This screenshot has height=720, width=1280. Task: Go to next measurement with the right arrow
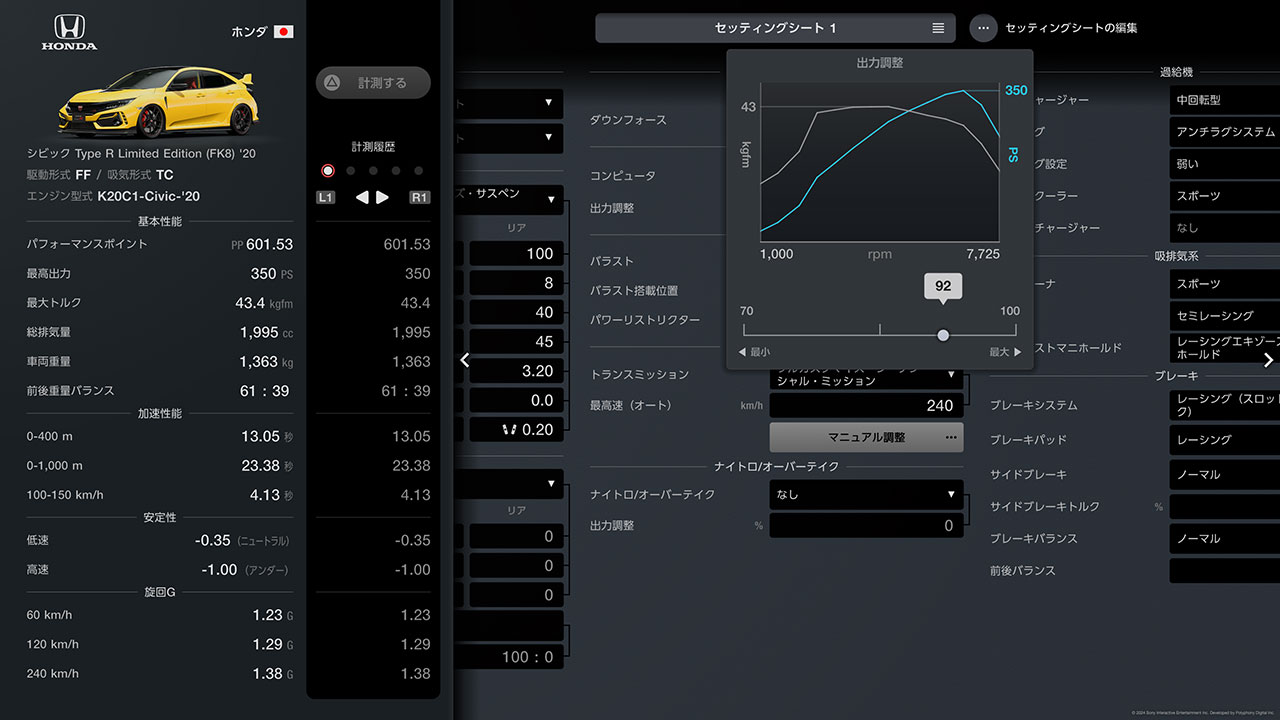[383, 197]
